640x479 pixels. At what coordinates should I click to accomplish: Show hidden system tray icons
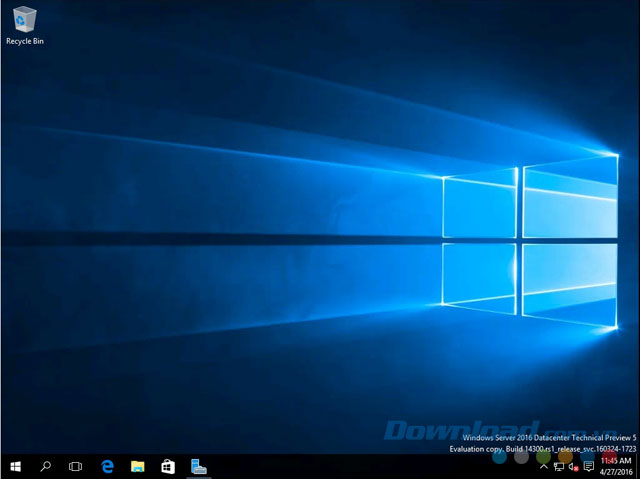pos(544,466)
